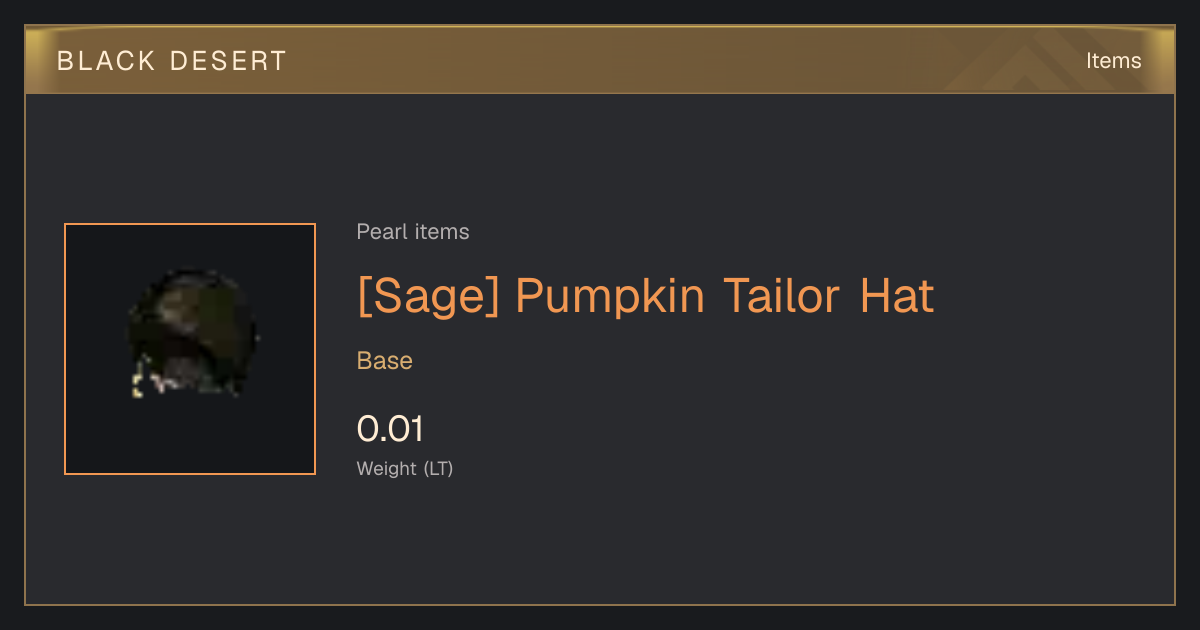The width and height of the screenshot is (1200, 630).
Task: Click the [Sage] Pumpkin Tailor Hat title
Action: click(x=646, y=296)
